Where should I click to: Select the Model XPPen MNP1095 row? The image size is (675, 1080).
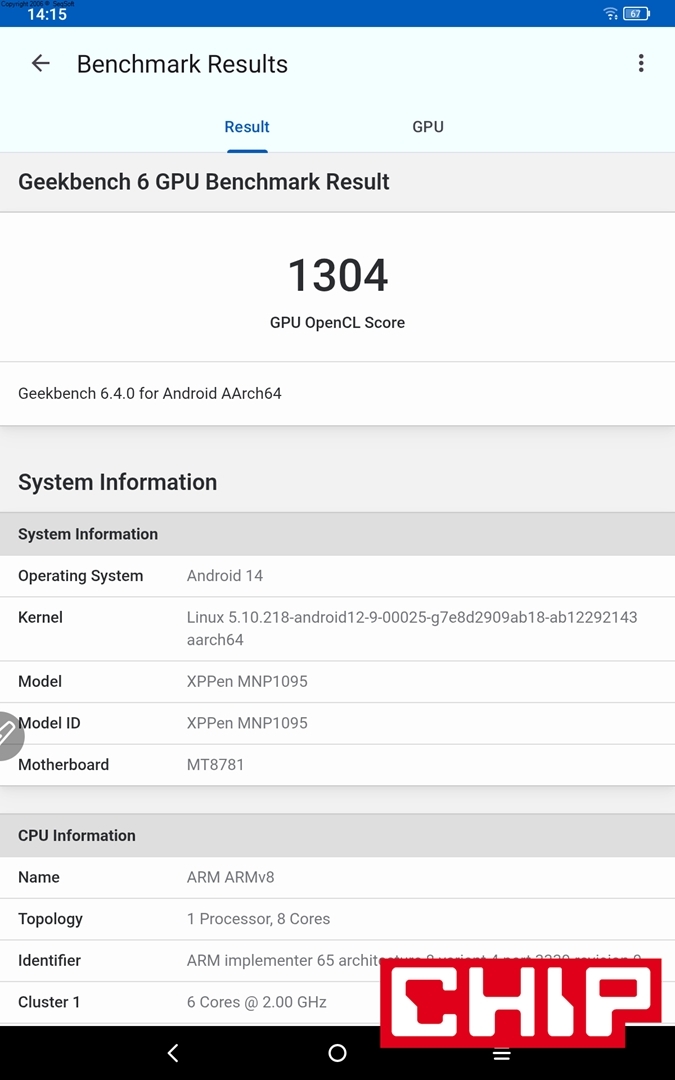337,681
